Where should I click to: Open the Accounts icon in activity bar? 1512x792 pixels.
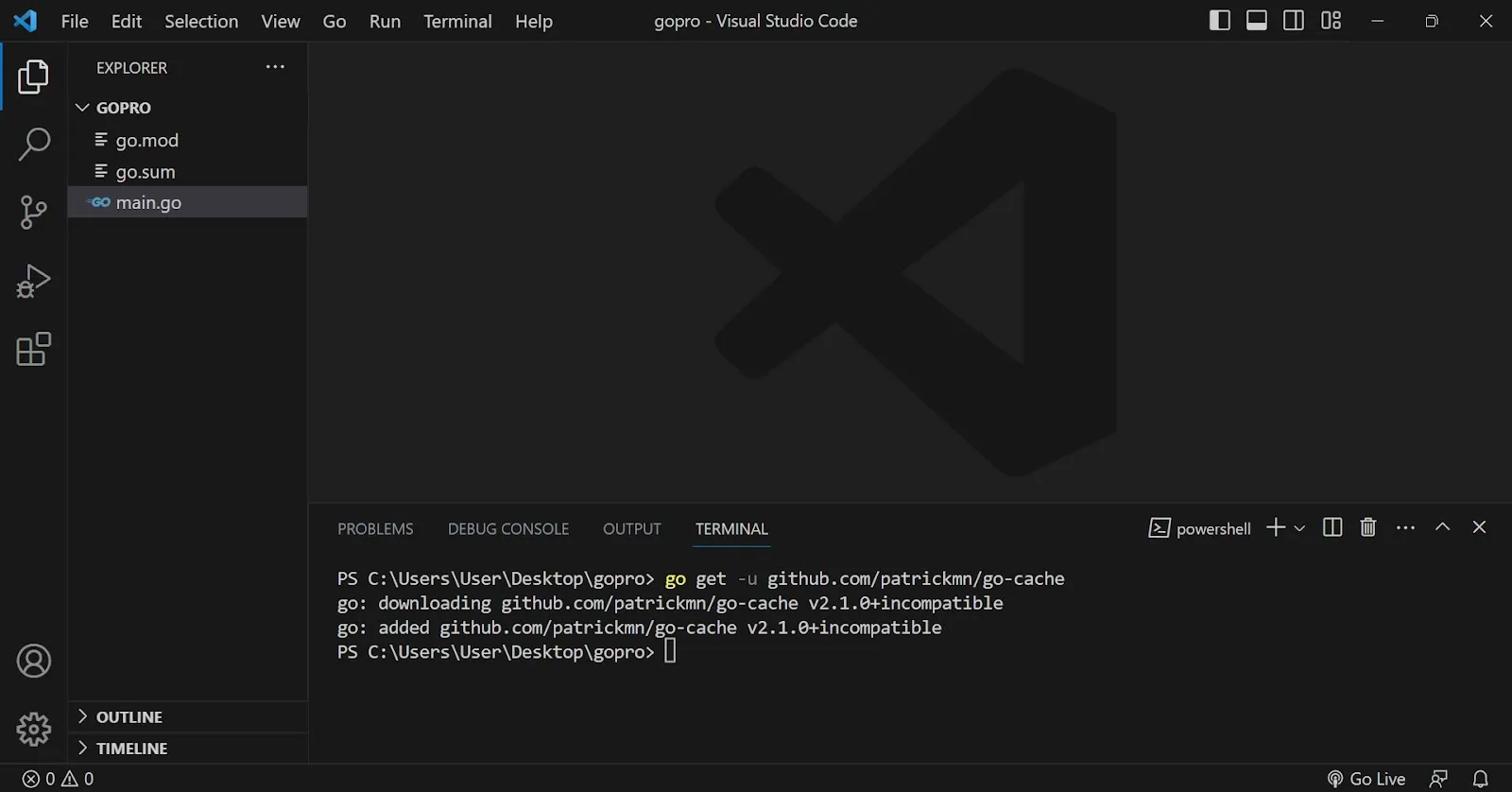34,661
